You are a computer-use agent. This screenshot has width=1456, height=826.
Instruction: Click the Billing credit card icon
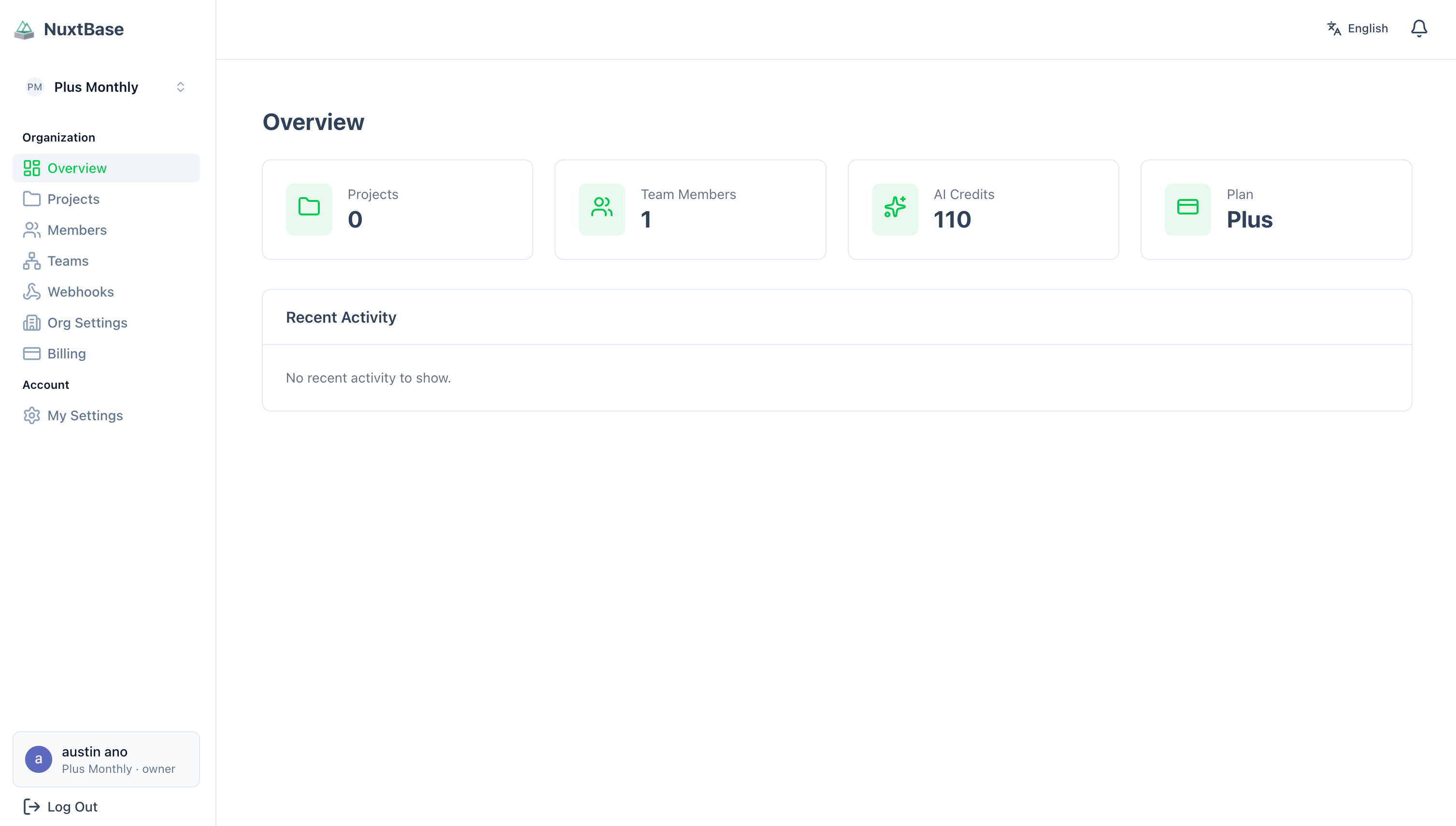click(32, 353)
